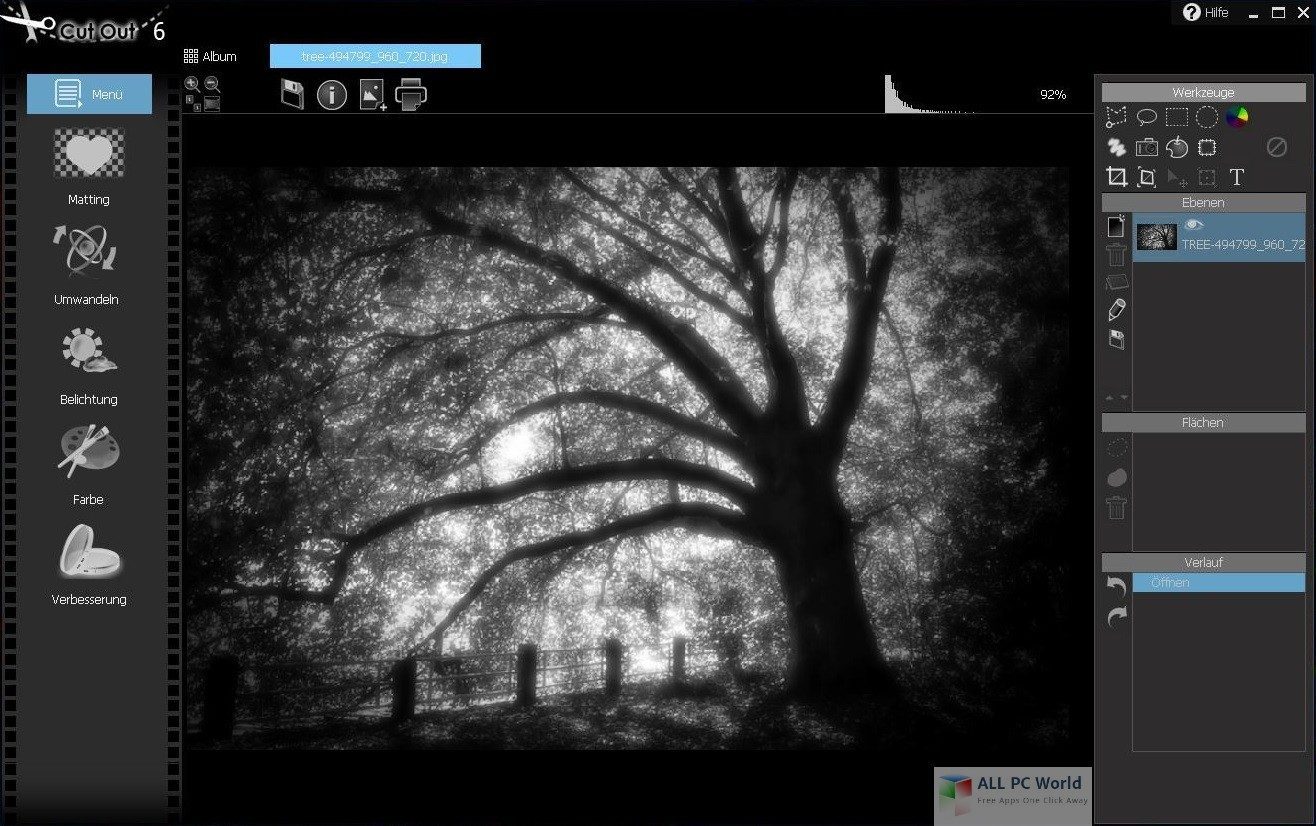Select the crop tool
Screen dimensions: 1316x826
(1116, 178)
